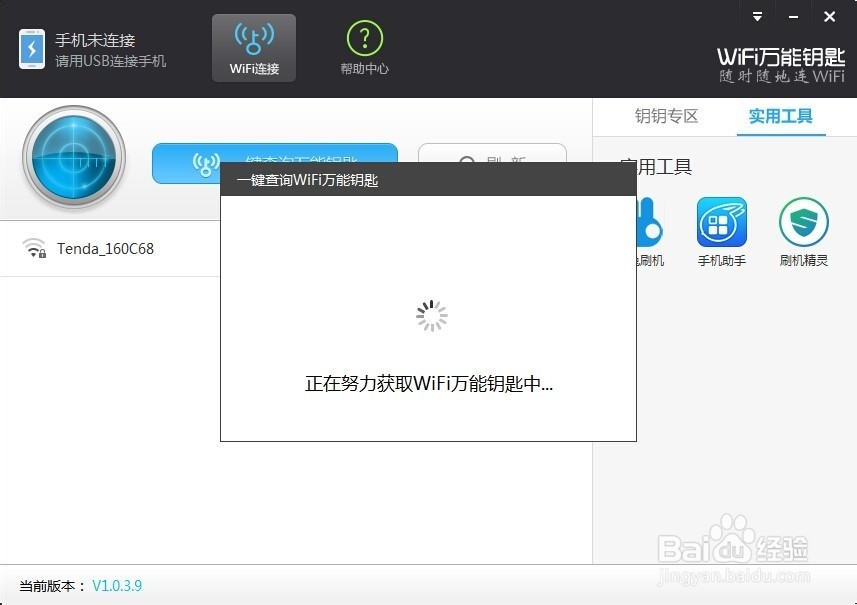Click the locked WiFi signal icon for Tenda_160C68
This screenshot has height=605, width=857.
(34, 248)
